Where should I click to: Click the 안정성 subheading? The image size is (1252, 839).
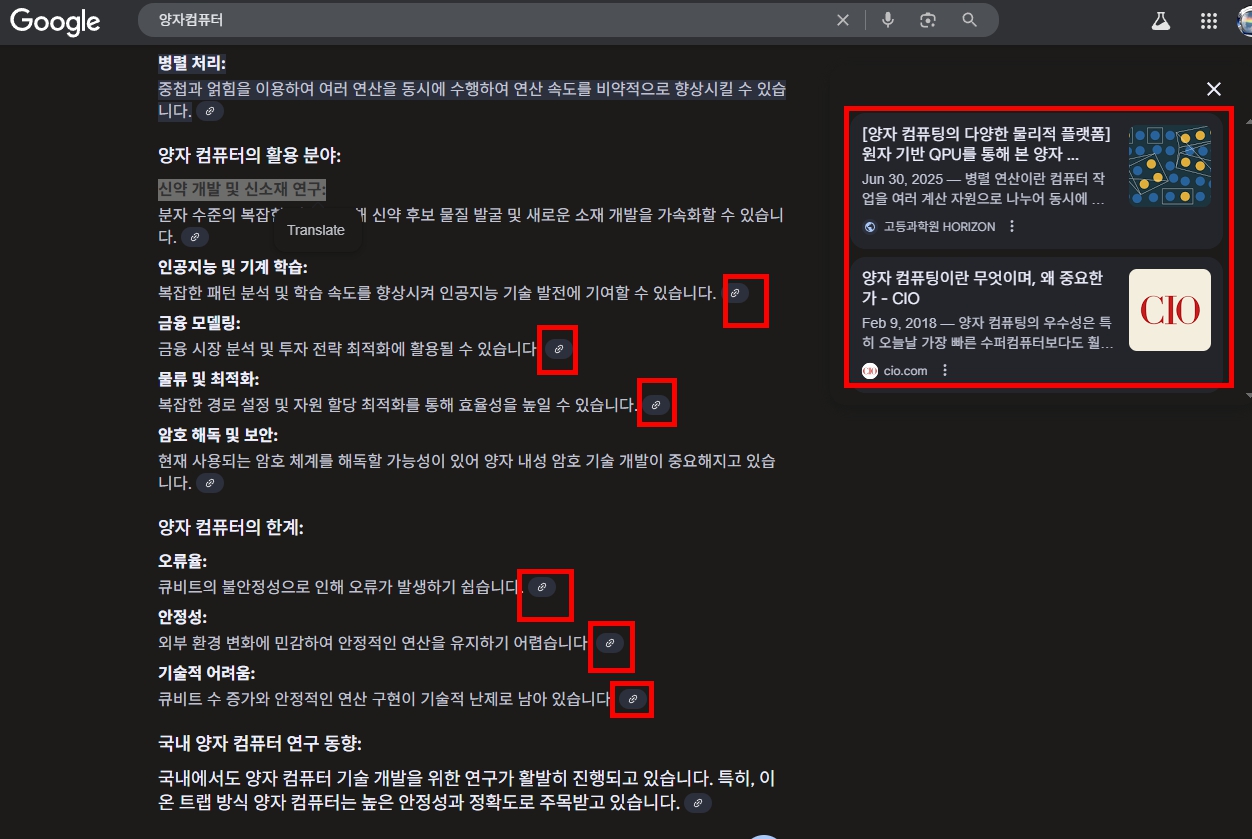coord(182,617)
